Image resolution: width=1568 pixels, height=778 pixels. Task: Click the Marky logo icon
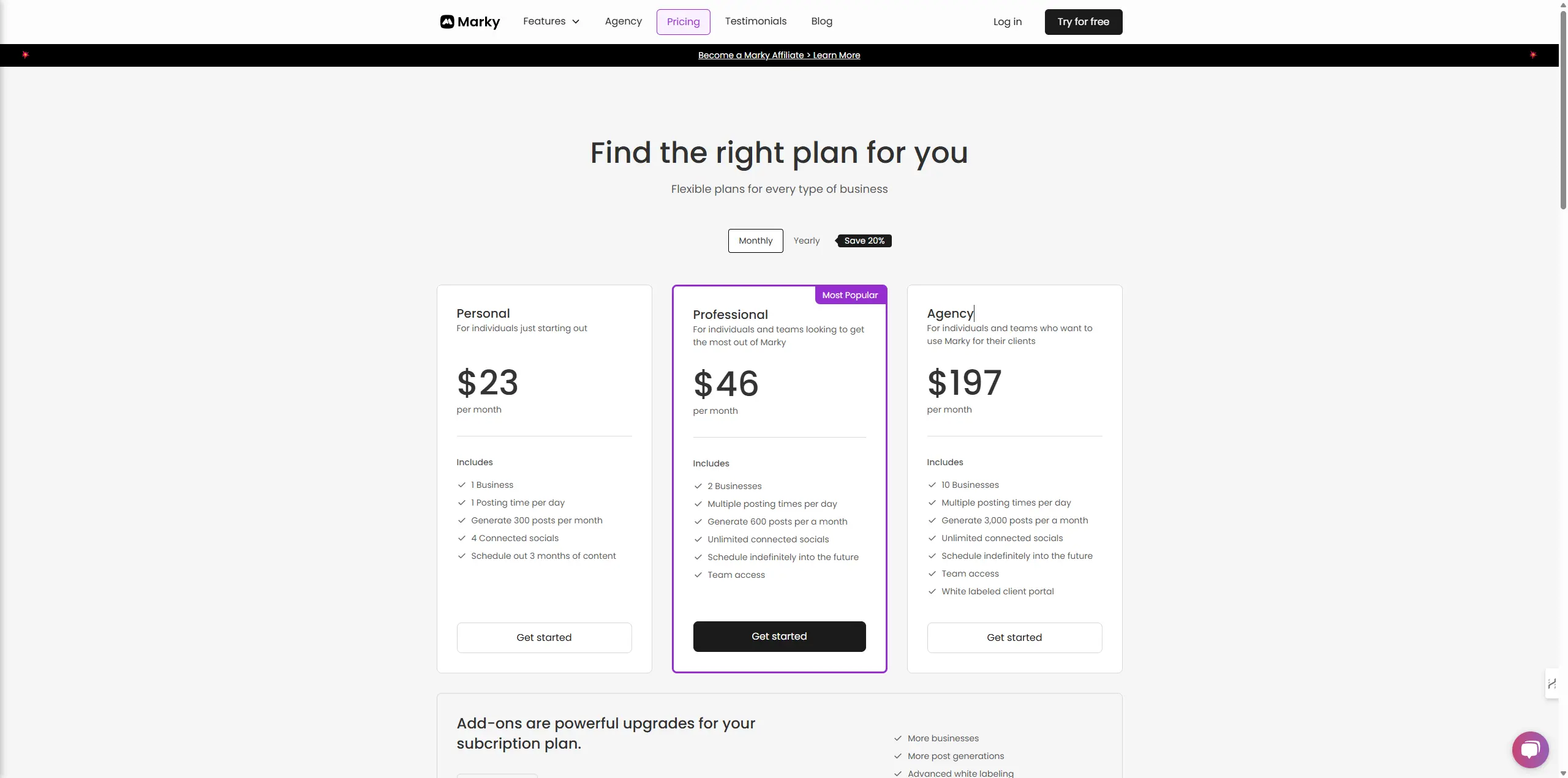[x=447, y=22]
